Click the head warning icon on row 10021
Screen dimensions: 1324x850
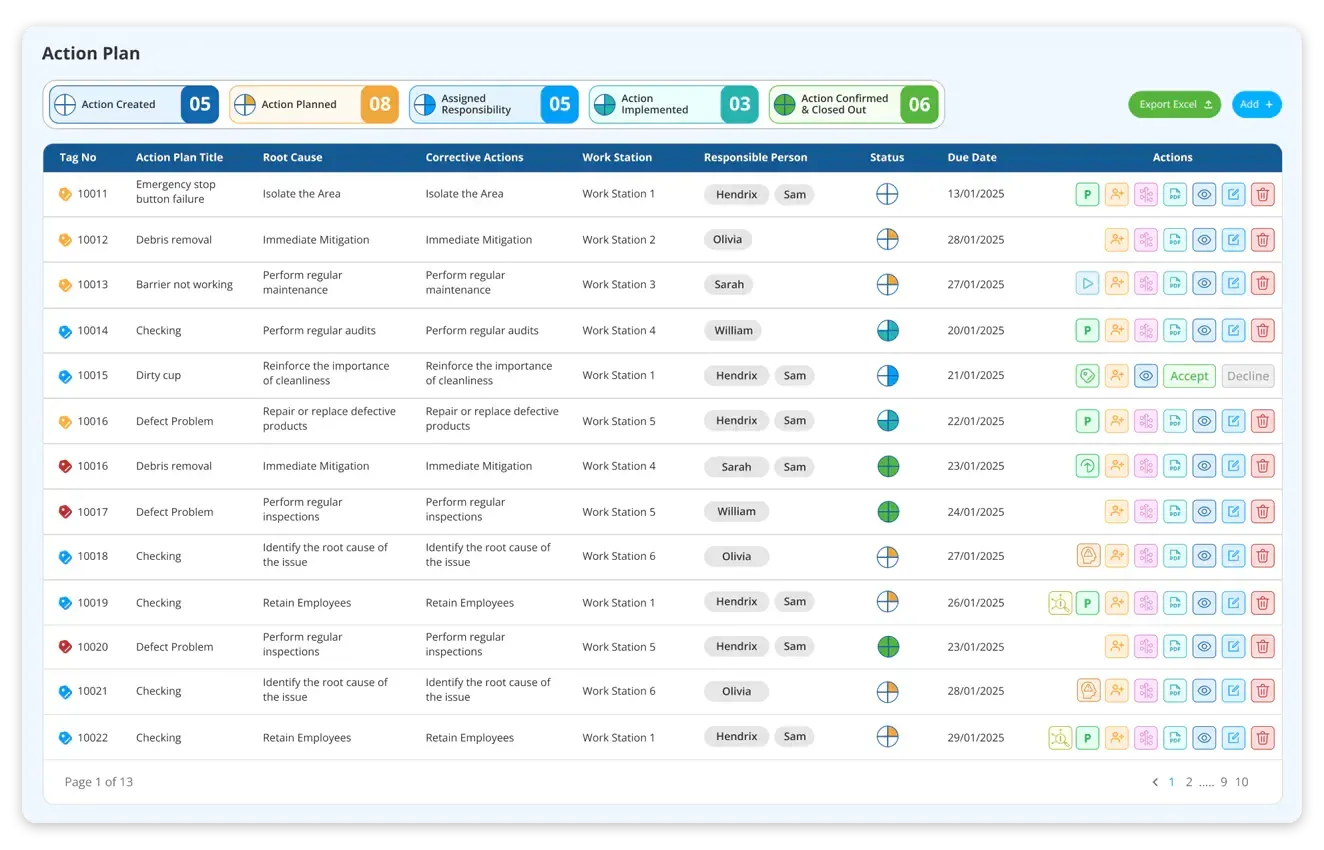coord(1087,690)
